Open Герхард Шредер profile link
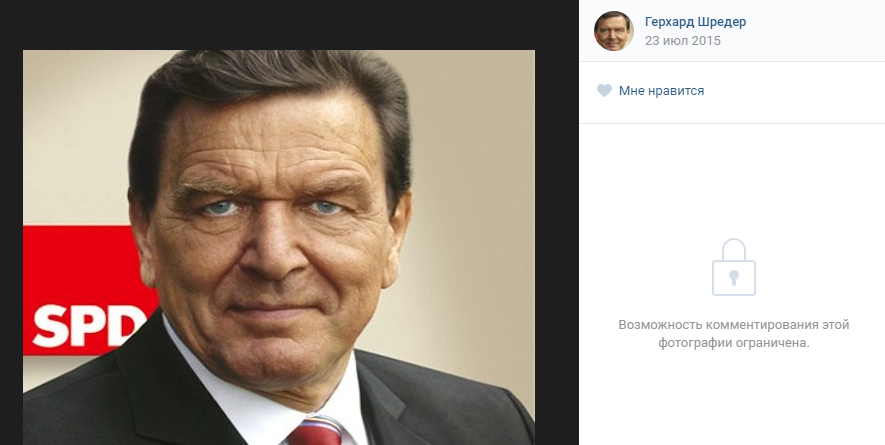The image size is (885, 445). 695,22
